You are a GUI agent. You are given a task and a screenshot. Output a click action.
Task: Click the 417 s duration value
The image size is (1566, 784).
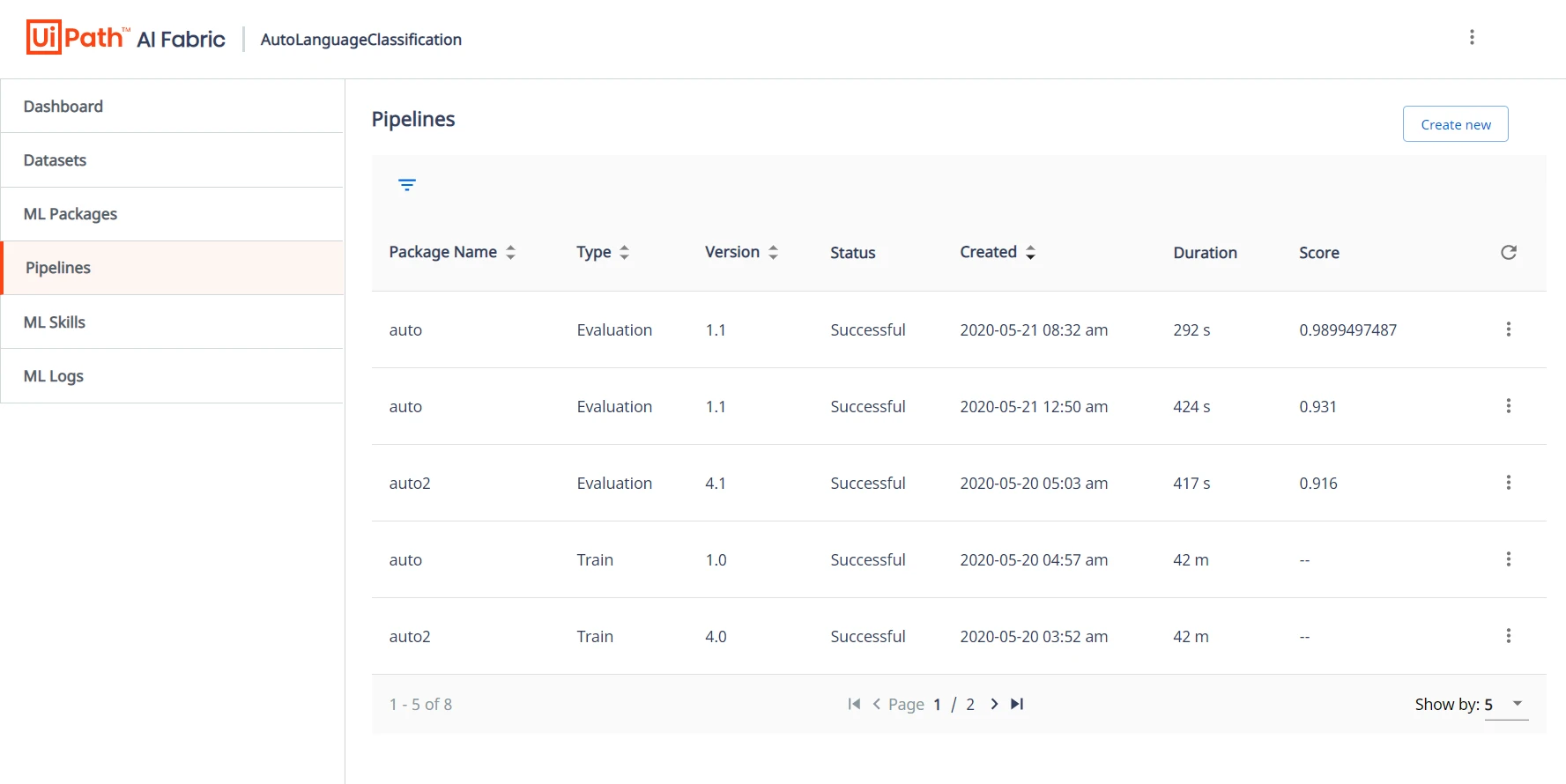[1191, 484]
